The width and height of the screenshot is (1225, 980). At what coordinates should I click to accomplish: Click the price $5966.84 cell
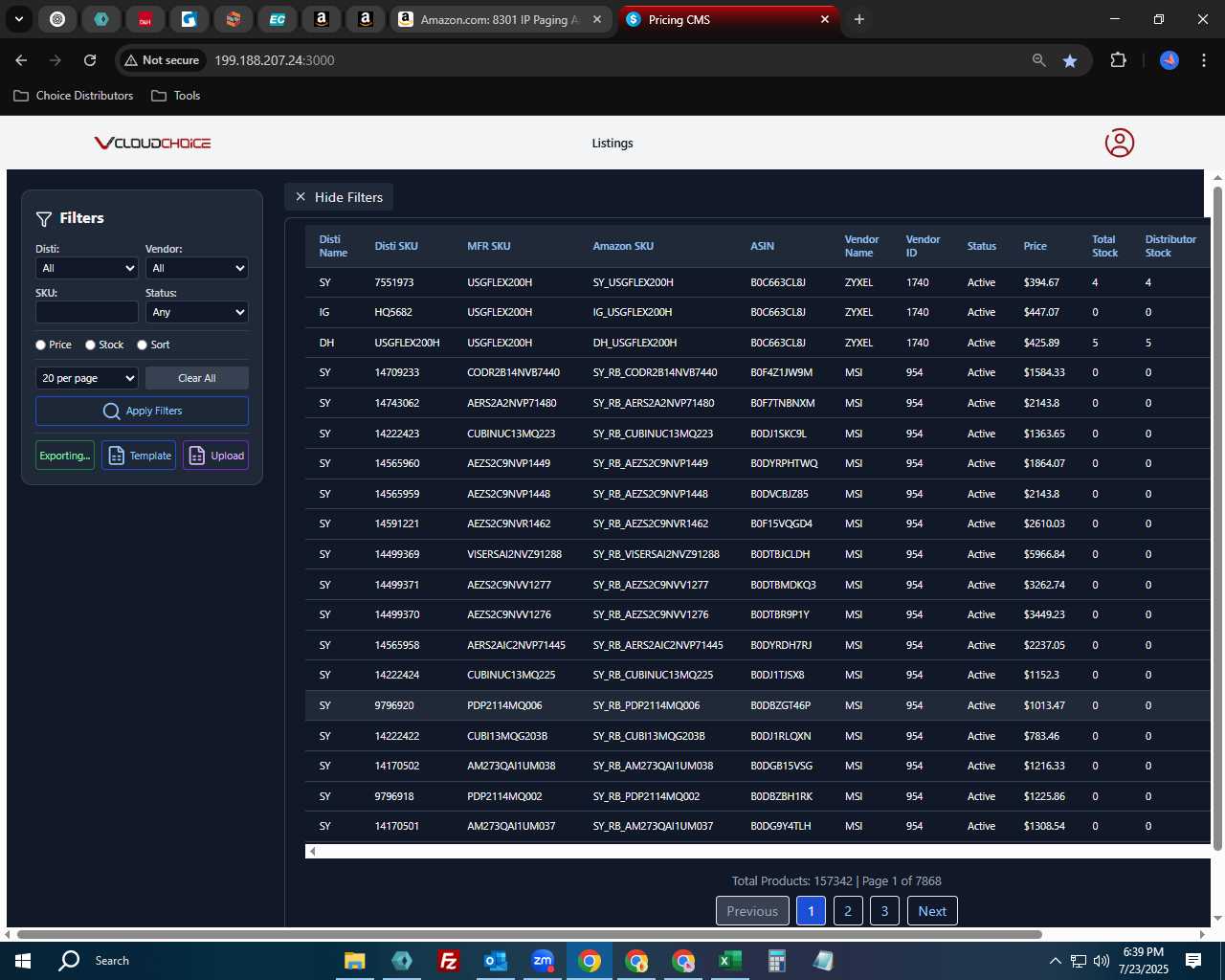[1044, 554]
